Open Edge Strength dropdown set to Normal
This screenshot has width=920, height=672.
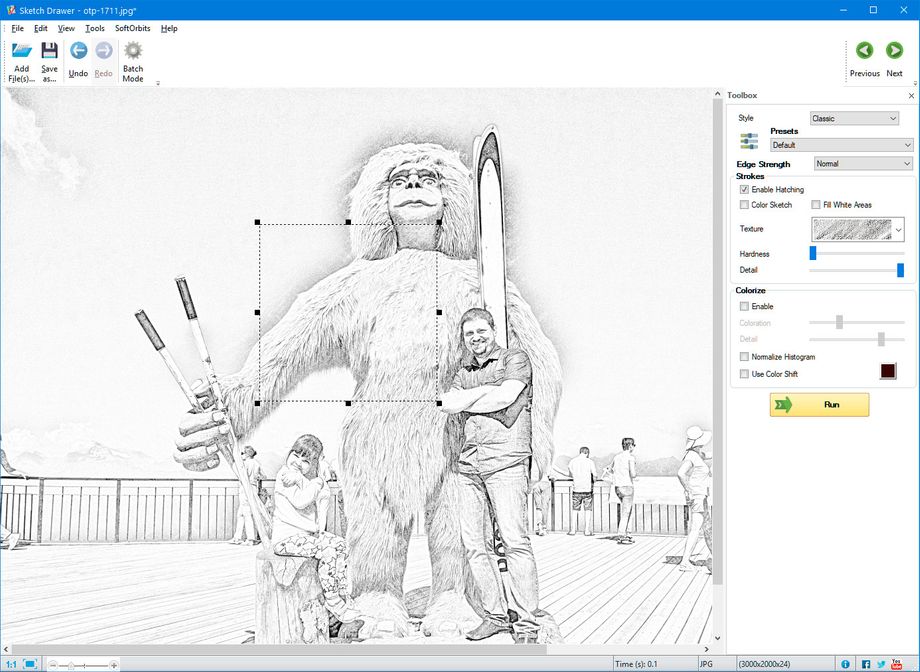click(863, 164)
